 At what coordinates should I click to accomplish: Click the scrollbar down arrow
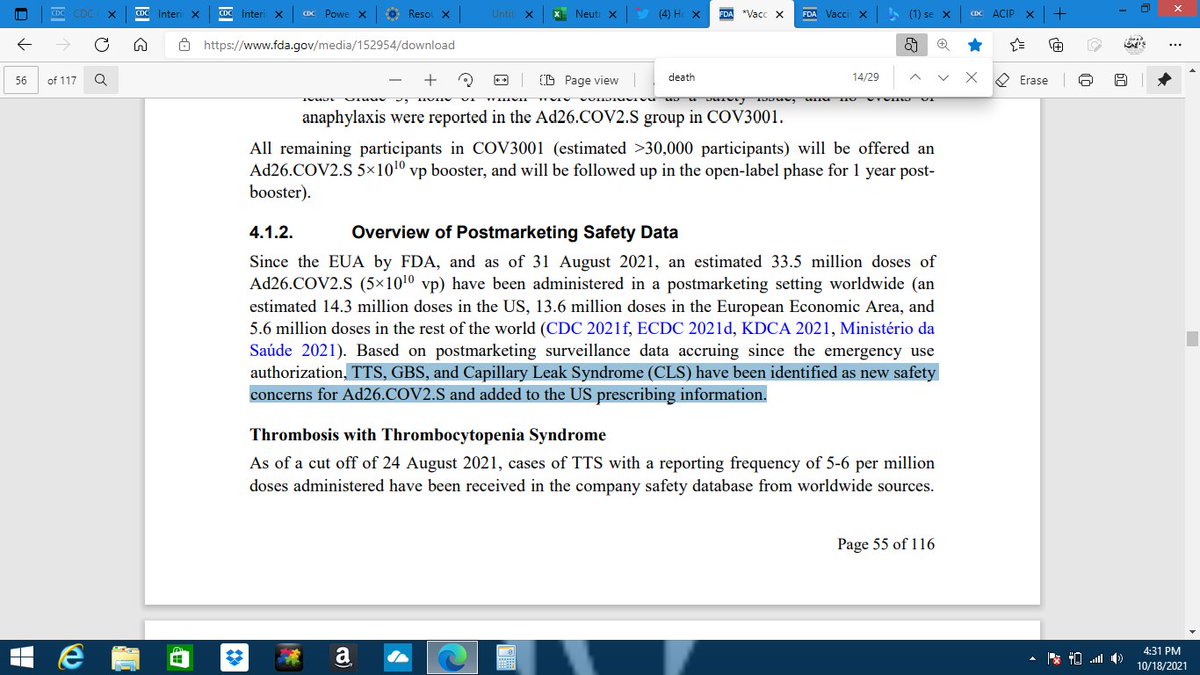[x=1191, y=631]
